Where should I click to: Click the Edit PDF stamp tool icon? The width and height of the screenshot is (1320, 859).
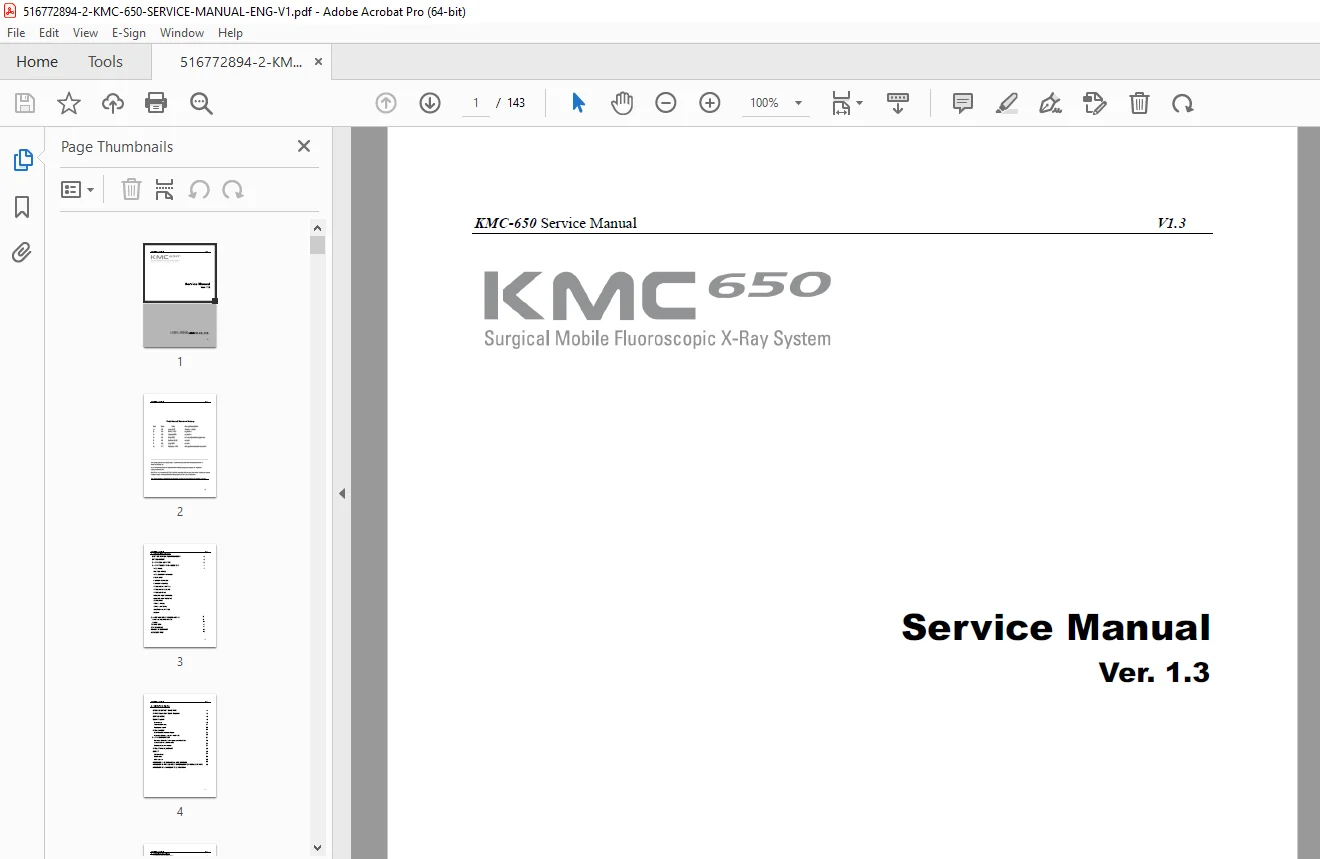[1095, 103]
